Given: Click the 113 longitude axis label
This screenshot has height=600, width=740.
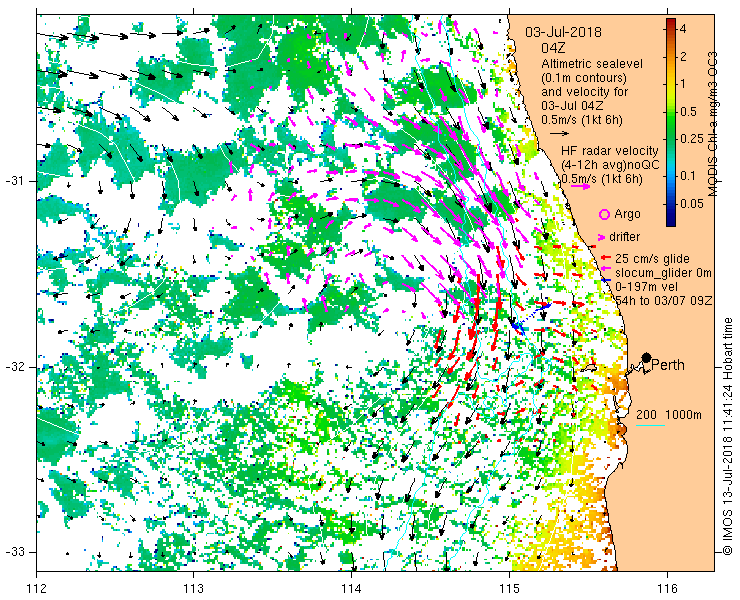Looking at the screenshot, I should [x=193, y=589].
